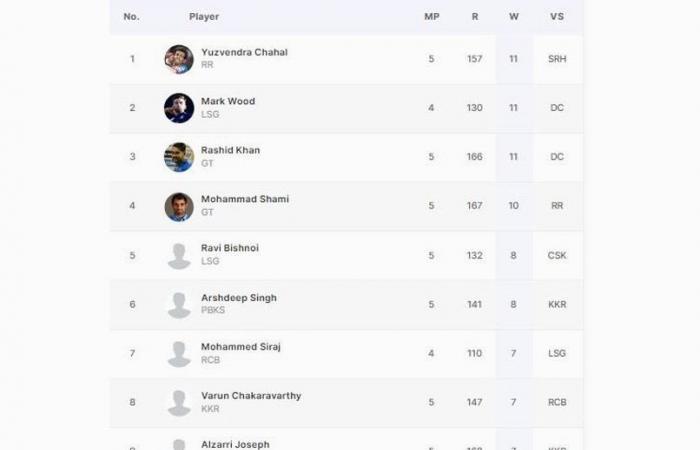Sort by the R runs column header

[x=475, y=17]
